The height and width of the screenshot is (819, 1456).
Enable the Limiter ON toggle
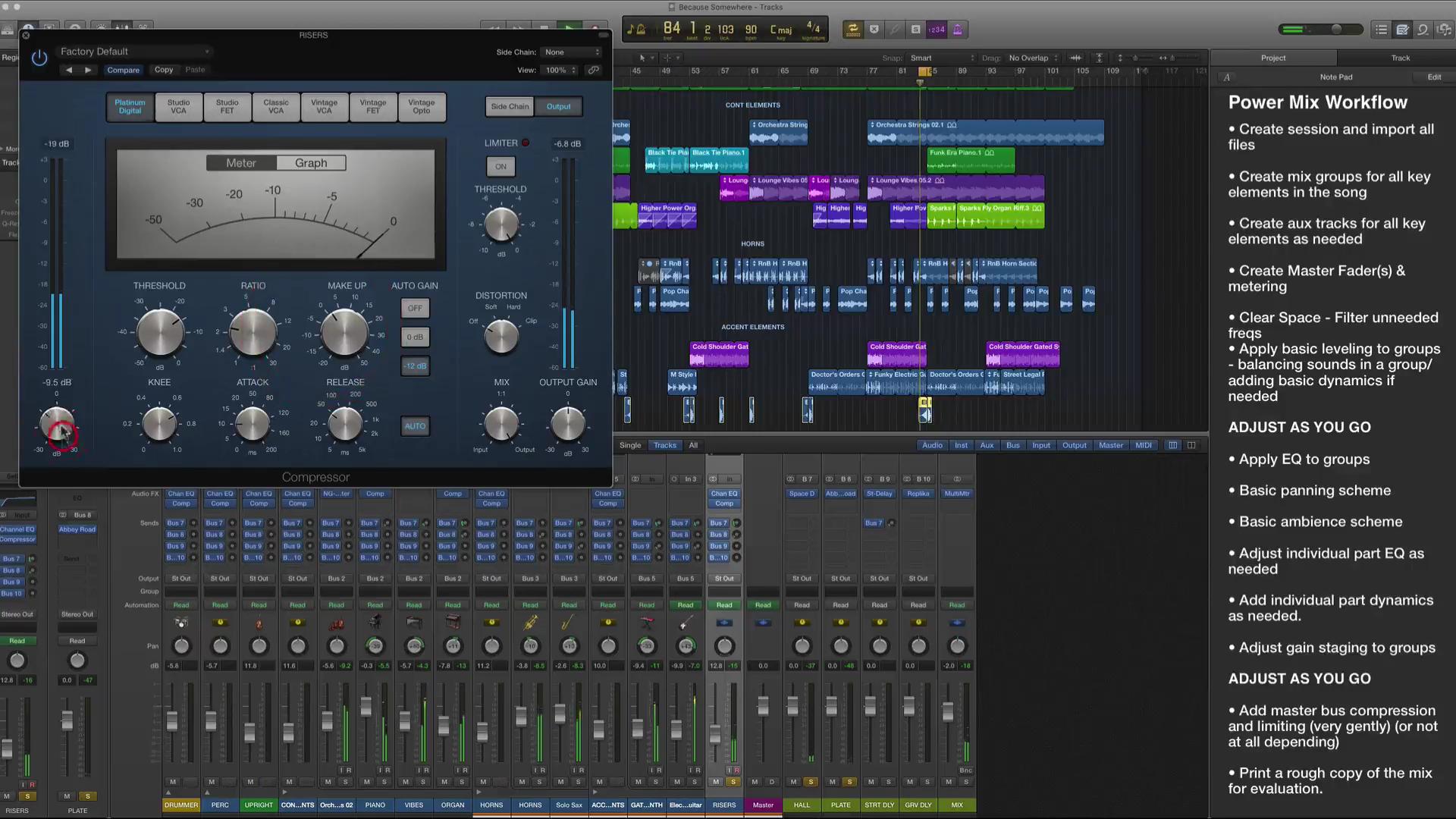pyautogui.click(x=500, y=166)
